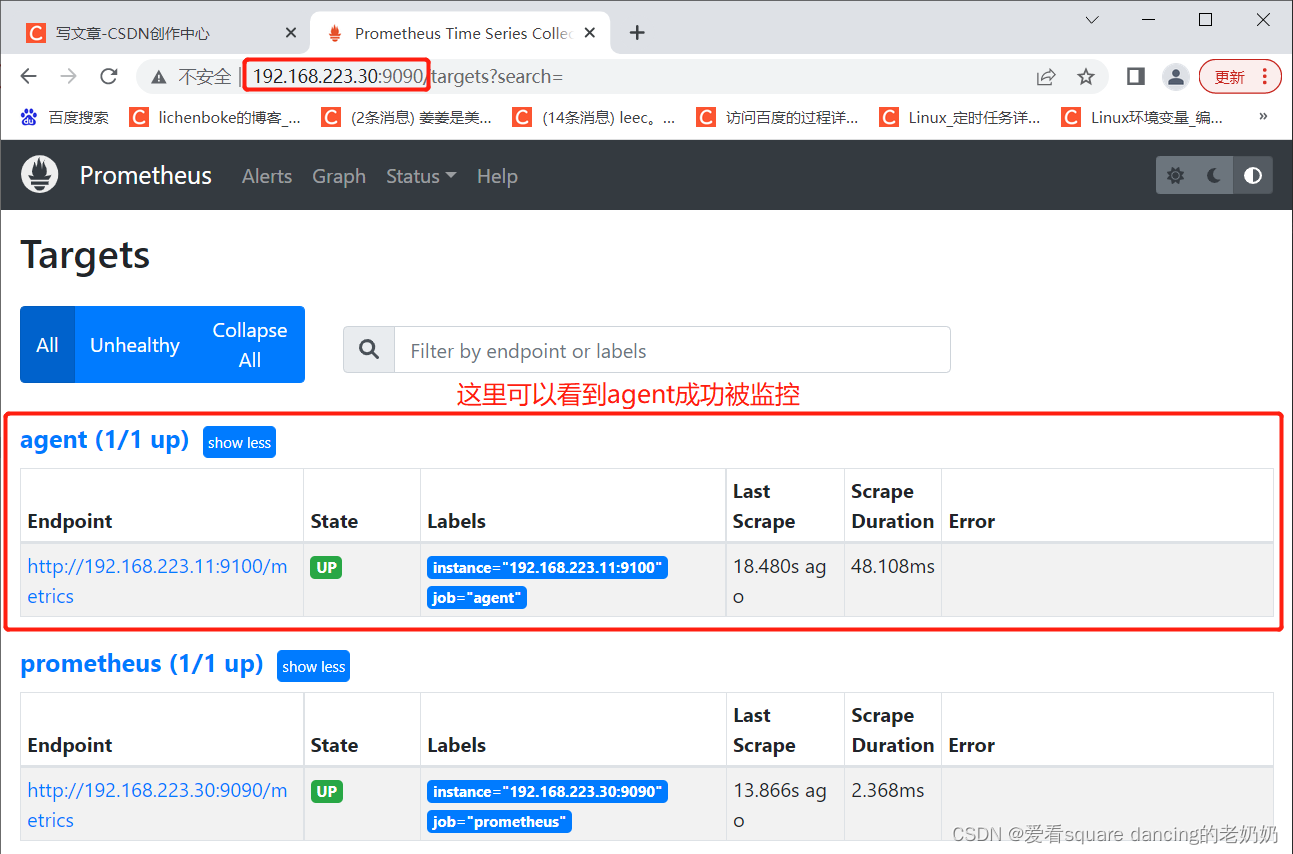Screen dimensions: 1293x854
Task: Open 百度搜索 bookmark
Action: (x=65, y=117)
